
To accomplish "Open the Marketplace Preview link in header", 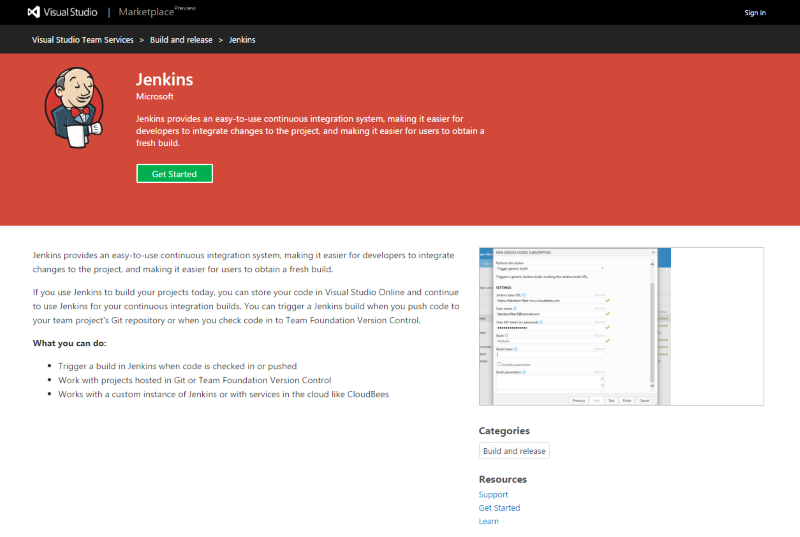I will [x=157, y=11].
